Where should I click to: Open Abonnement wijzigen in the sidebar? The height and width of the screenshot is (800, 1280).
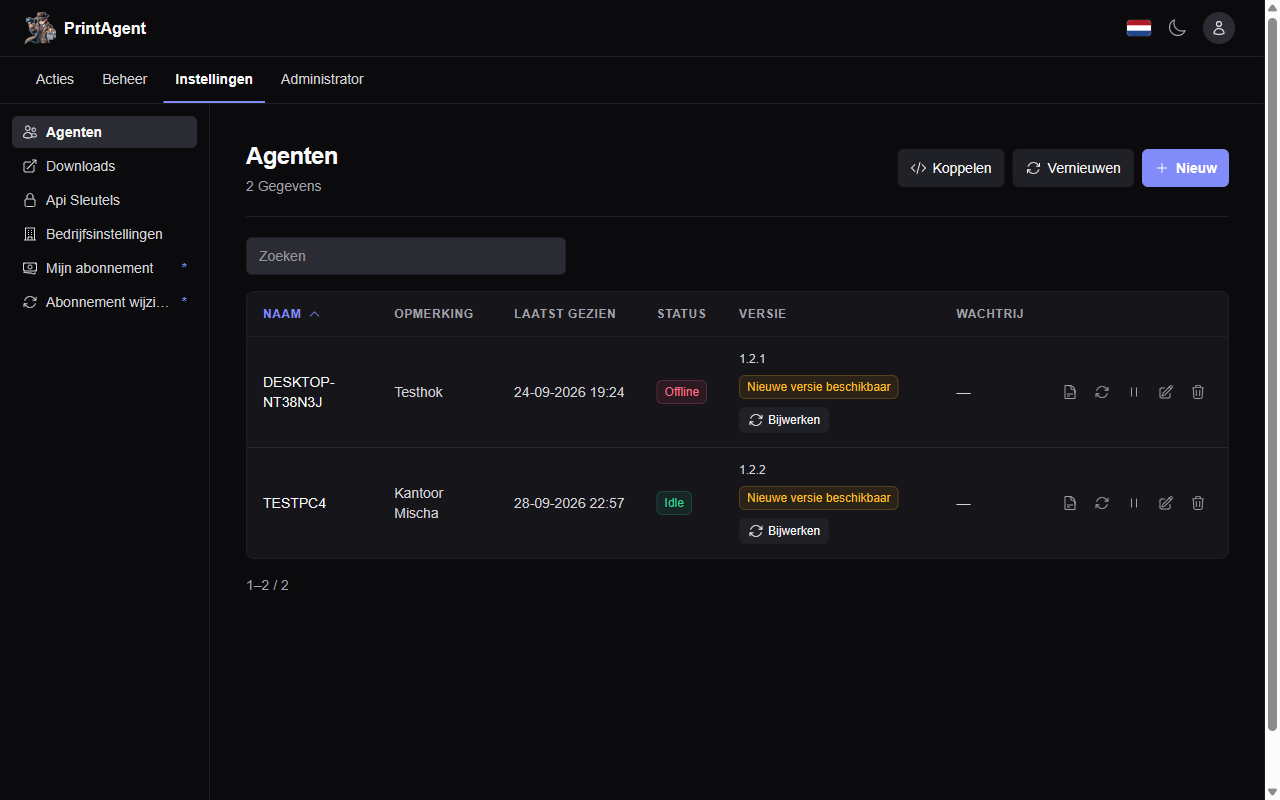click(x=104, y=302)
